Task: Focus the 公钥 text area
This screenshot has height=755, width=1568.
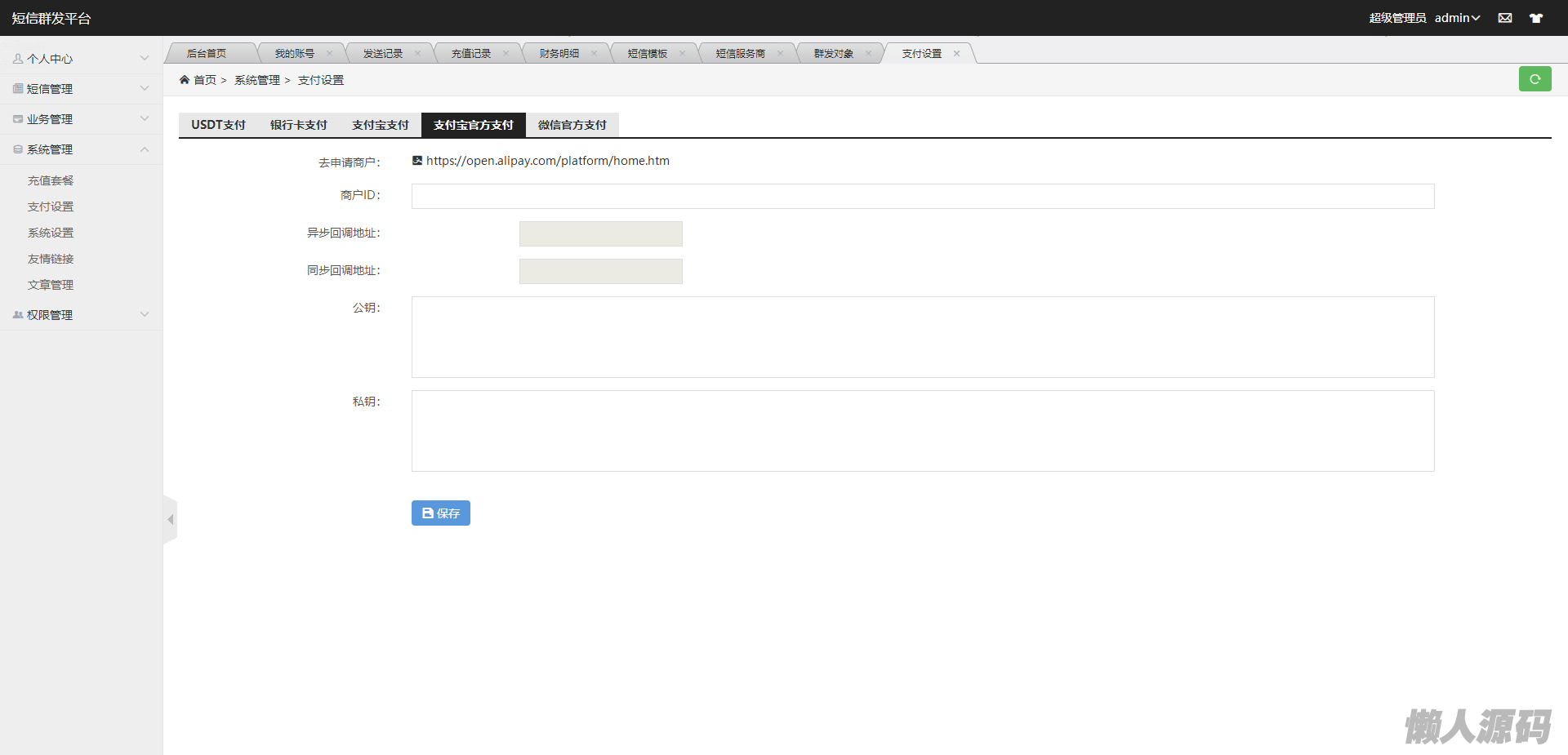Action: (923, 337)
